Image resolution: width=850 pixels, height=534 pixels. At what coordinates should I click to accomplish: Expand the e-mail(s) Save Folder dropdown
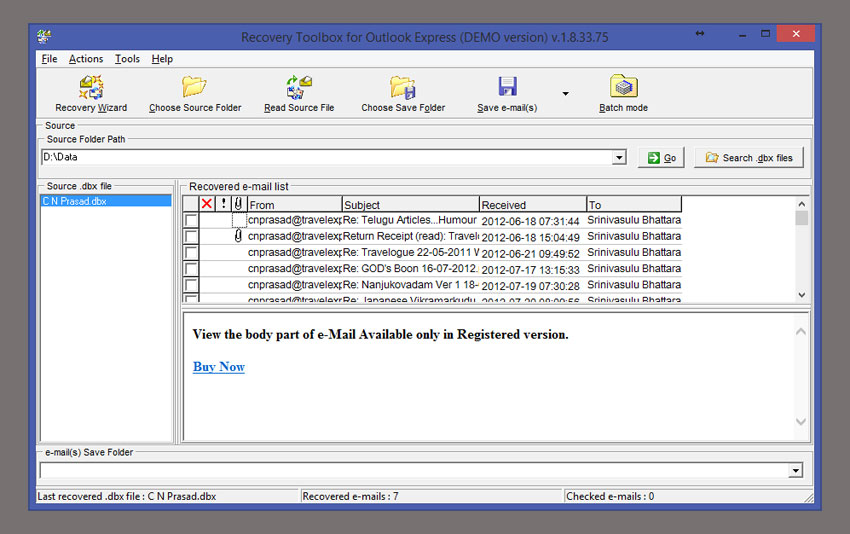pyautogui.click(x=795, y=470)
